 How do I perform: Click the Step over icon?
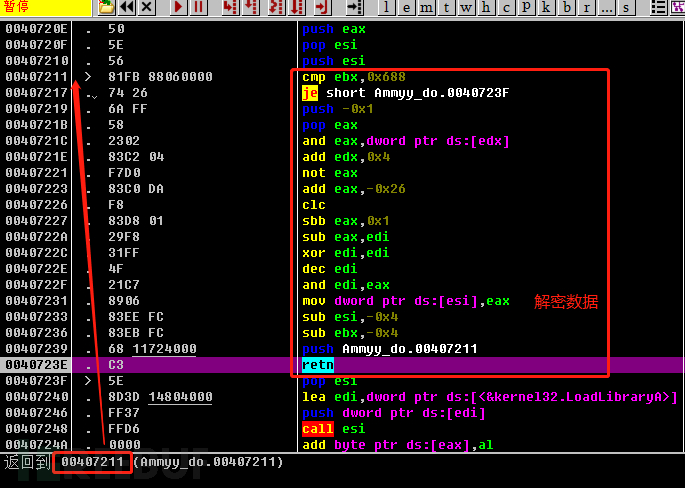coord(250,7)
